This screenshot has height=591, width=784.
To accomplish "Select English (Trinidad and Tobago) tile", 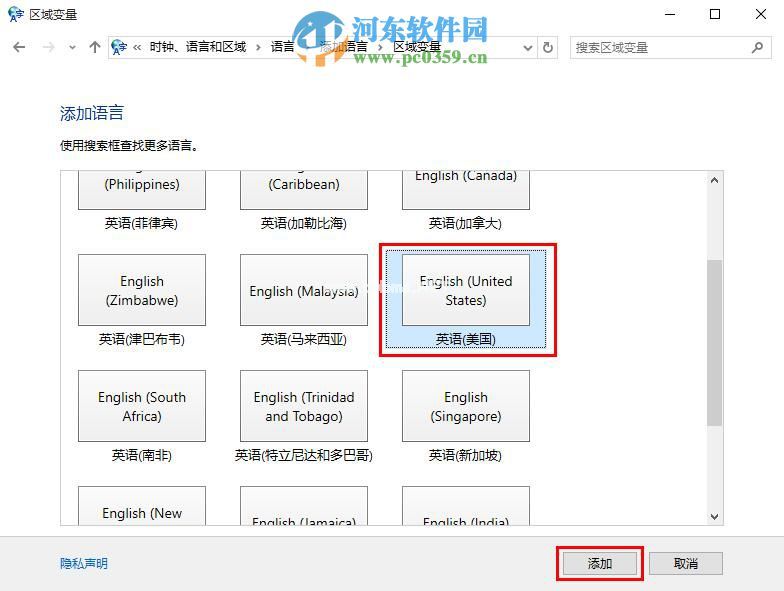I will pos(304,406).
